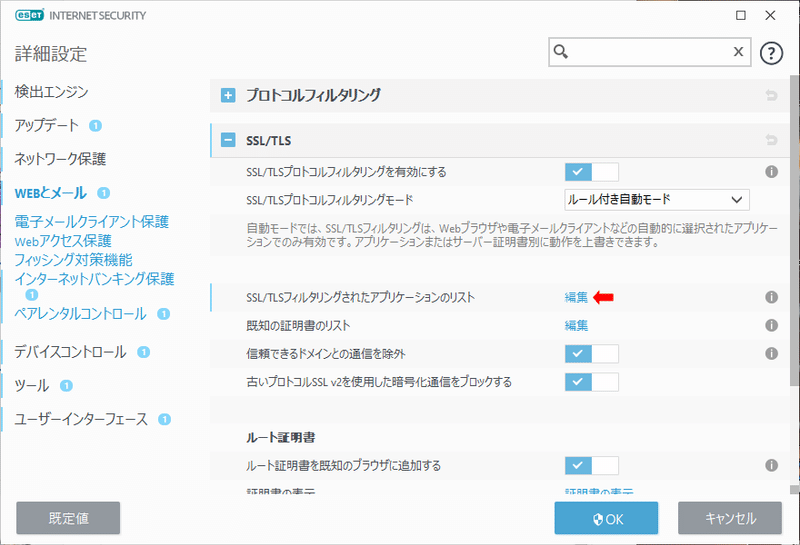Screen dimensions: 800x545
Task: Open インターネットバンキング保護 subsection
Action: tap(94, 279)
